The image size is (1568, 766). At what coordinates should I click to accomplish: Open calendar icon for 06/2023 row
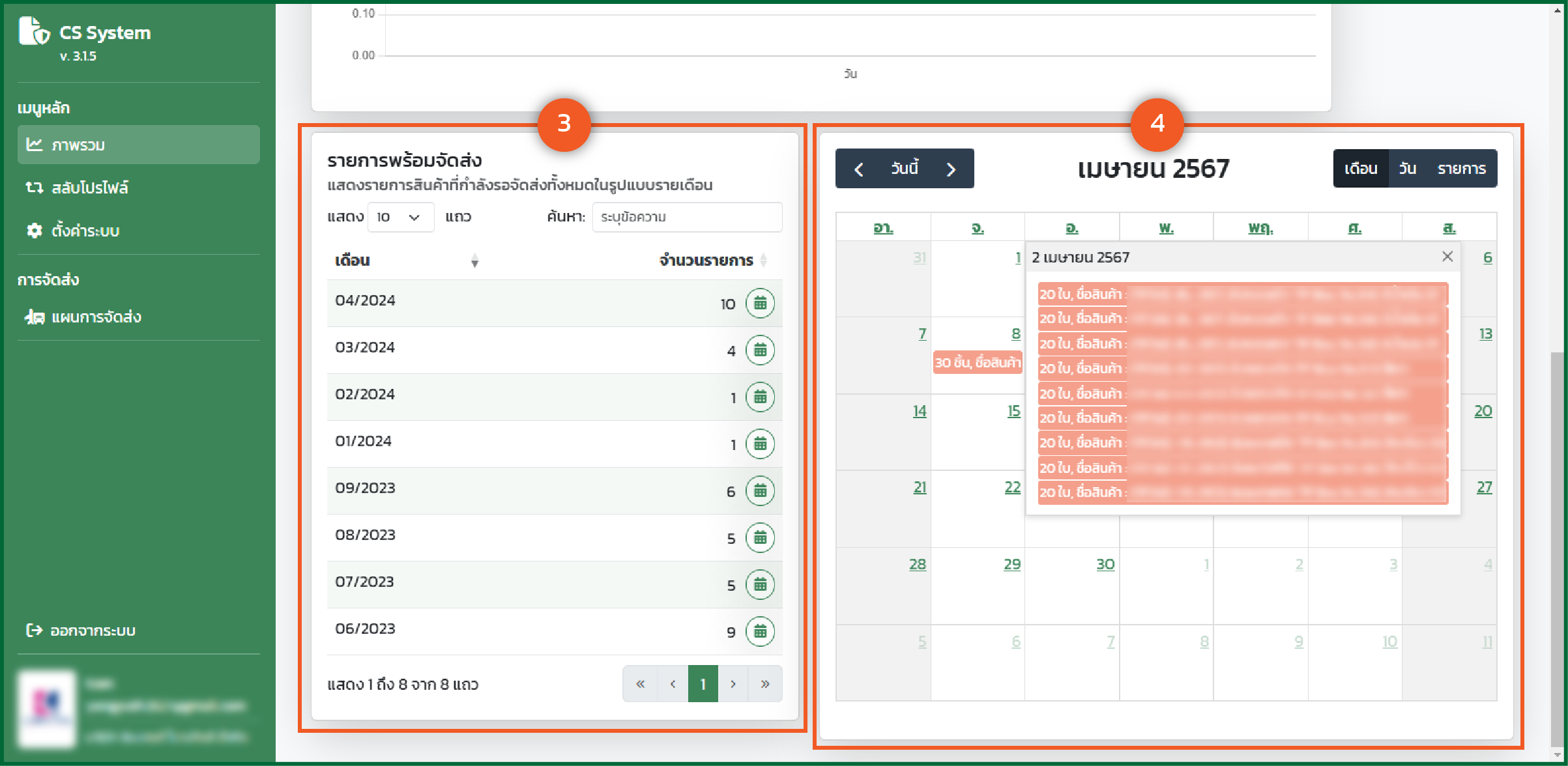tap(760, 631)
